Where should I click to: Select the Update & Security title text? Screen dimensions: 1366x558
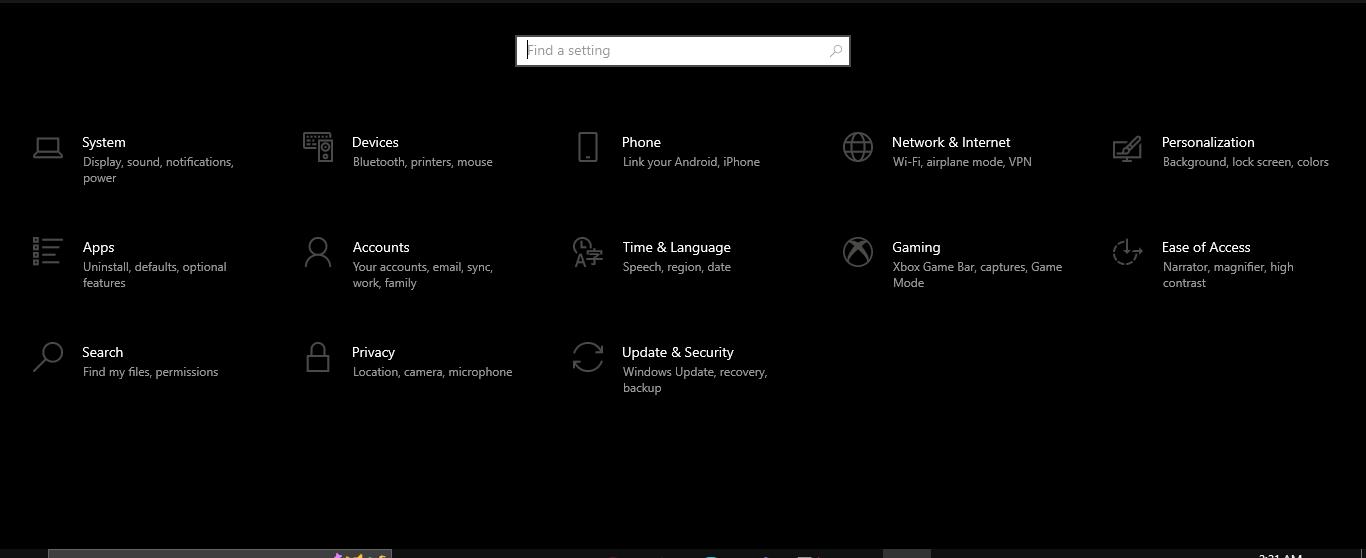point(678,352)
